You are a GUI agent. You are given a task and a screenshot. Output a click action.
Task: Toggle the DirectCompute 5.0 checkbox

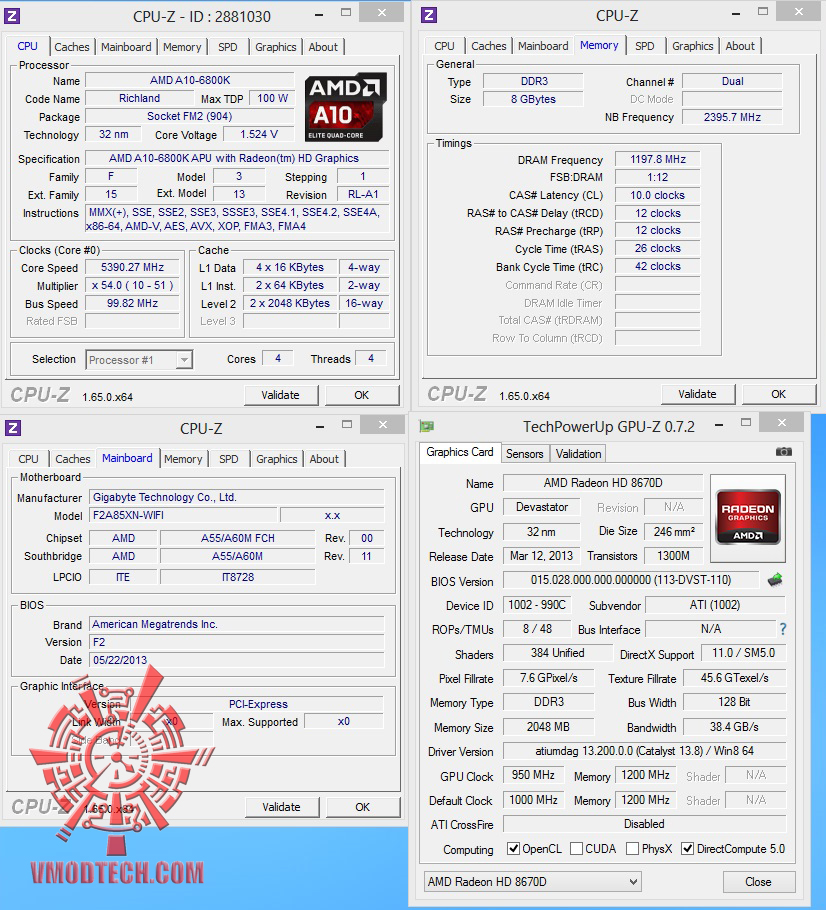pyautogui.click(x=688, y=848)
